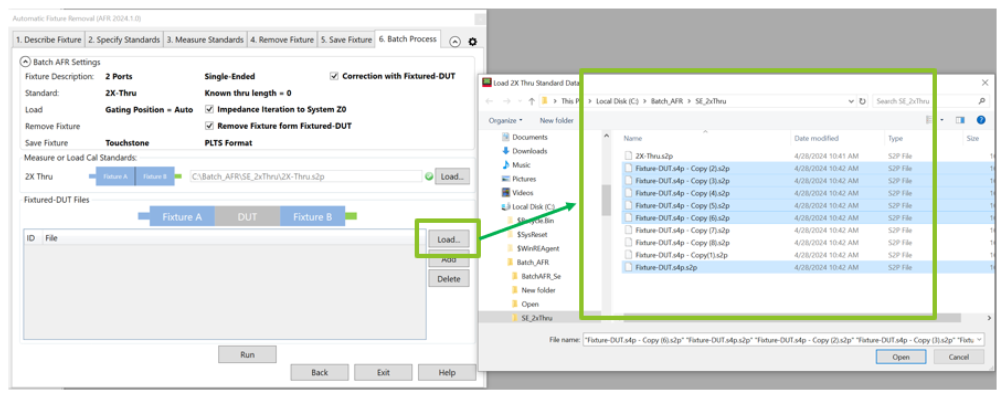
Task: Open the file dialog help icon
Action: tap(981, 120)
